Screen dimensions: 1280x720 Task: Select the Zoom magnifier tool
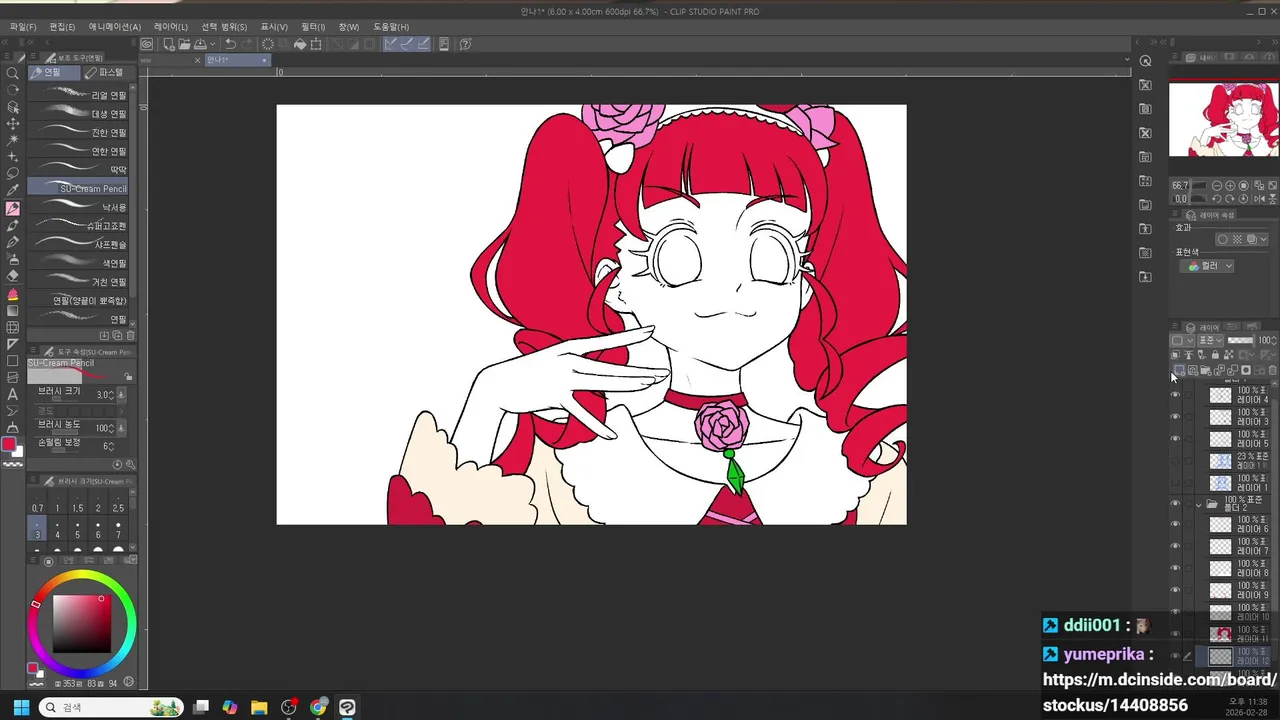pos(13,73)
